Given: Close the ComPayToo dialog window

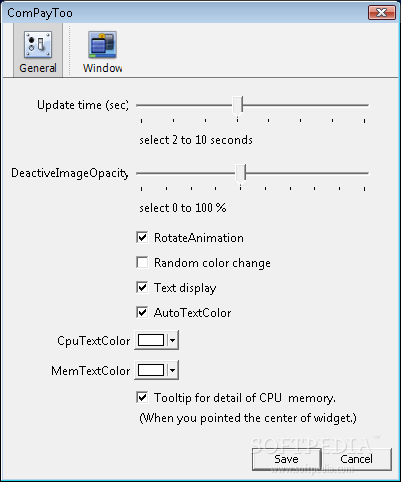Looking at the screenshot, I should pyautogui.click(x=382, y=13).
